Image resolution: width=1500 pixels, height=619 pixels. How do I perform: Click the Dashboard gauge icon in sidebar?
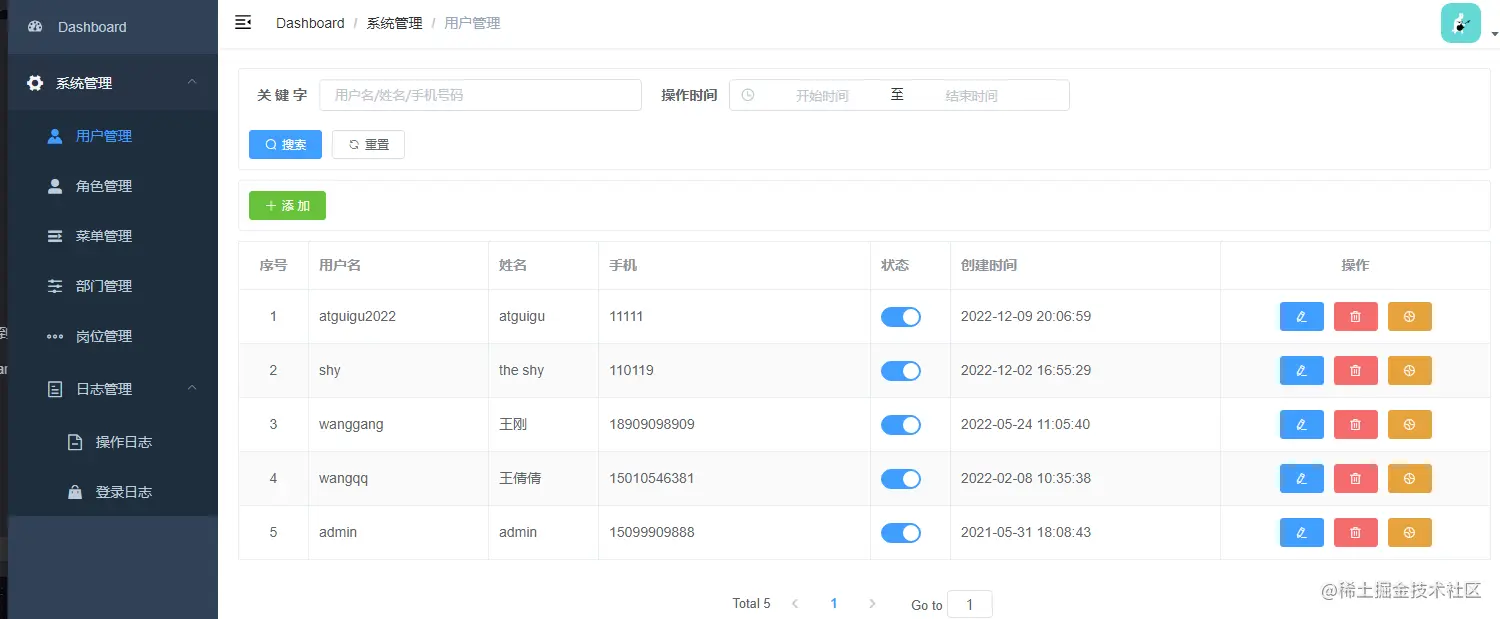point(35,27)
